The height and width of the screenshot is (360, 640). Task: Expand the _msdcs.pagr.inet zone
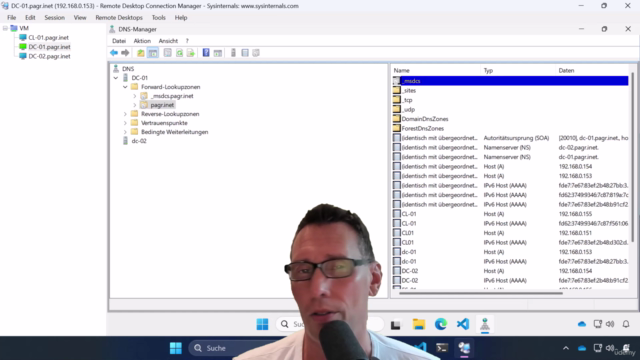(135, 96)
